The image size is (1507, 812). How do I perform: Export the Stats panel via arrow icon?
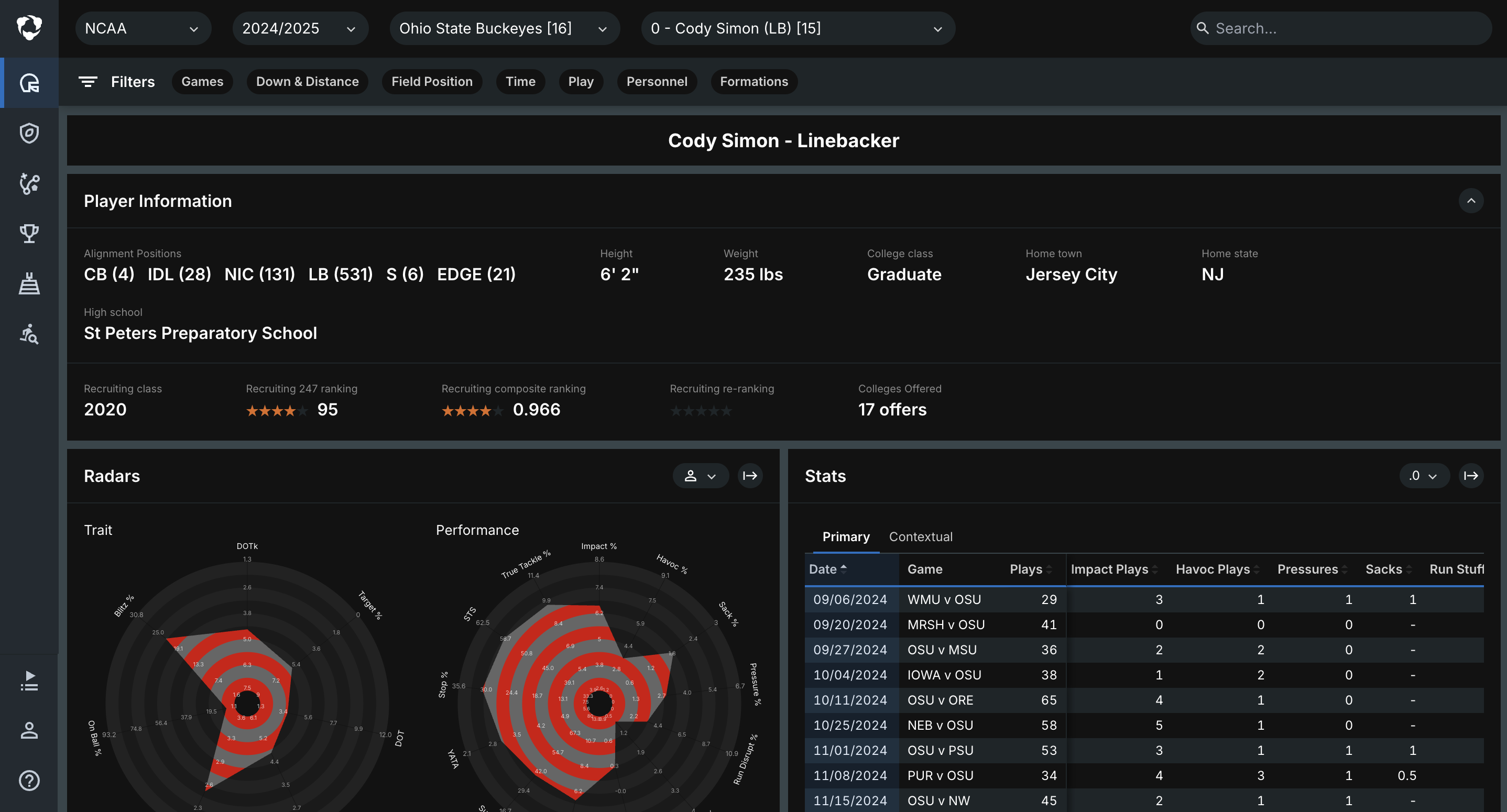click(x=1471, y=476)
